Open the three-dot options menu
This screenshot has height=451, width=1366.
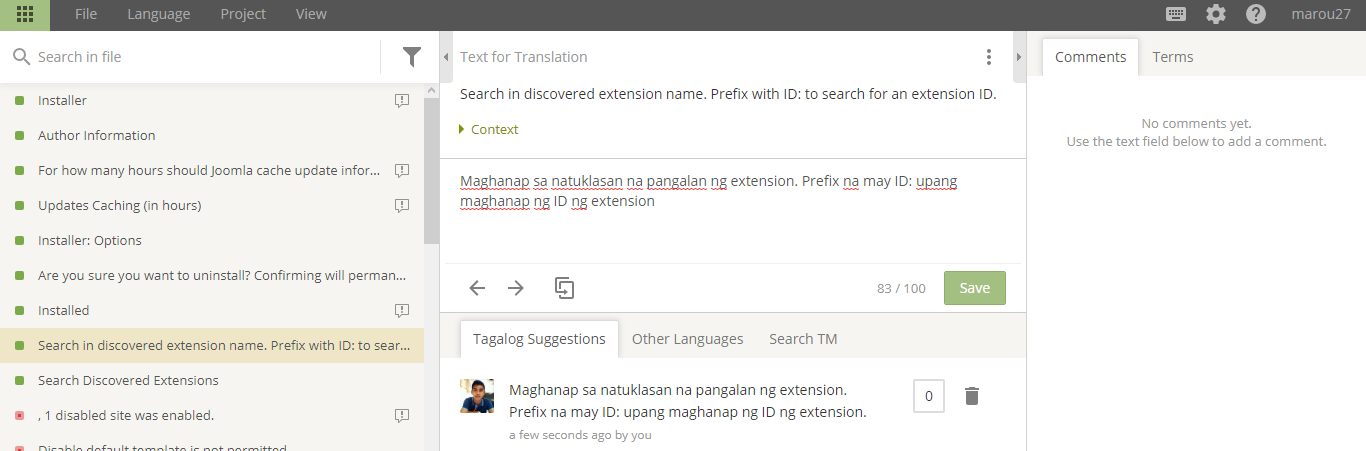pyautogui.click(x=989, y=57)
